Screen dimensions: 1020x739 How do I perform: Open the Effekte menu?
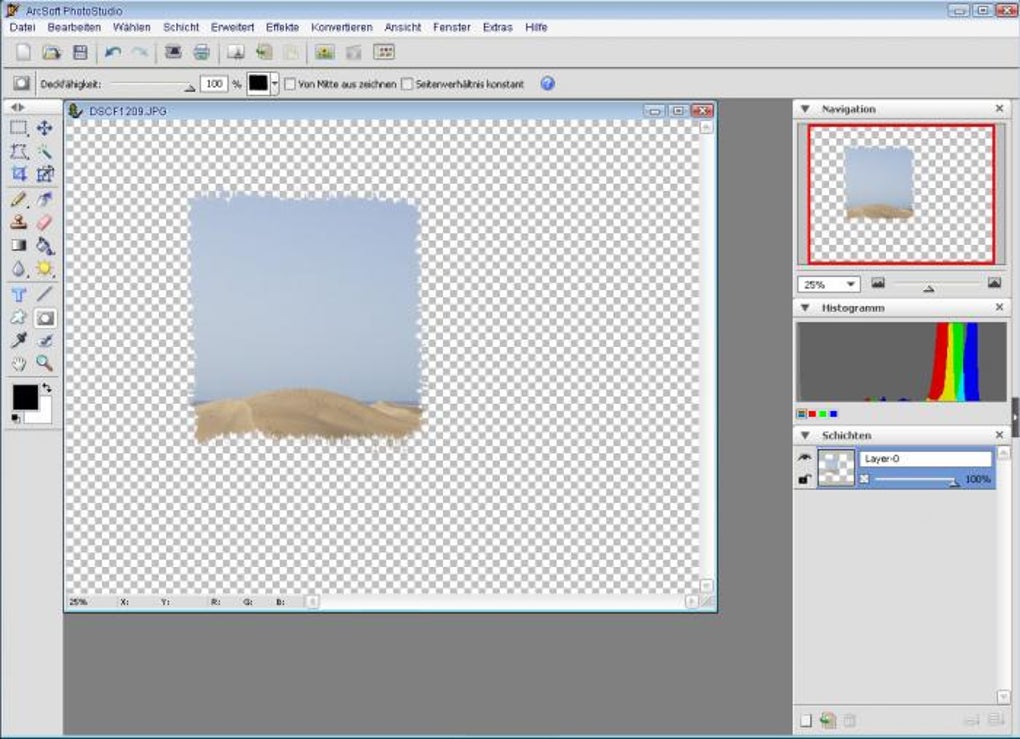point(282,27)
